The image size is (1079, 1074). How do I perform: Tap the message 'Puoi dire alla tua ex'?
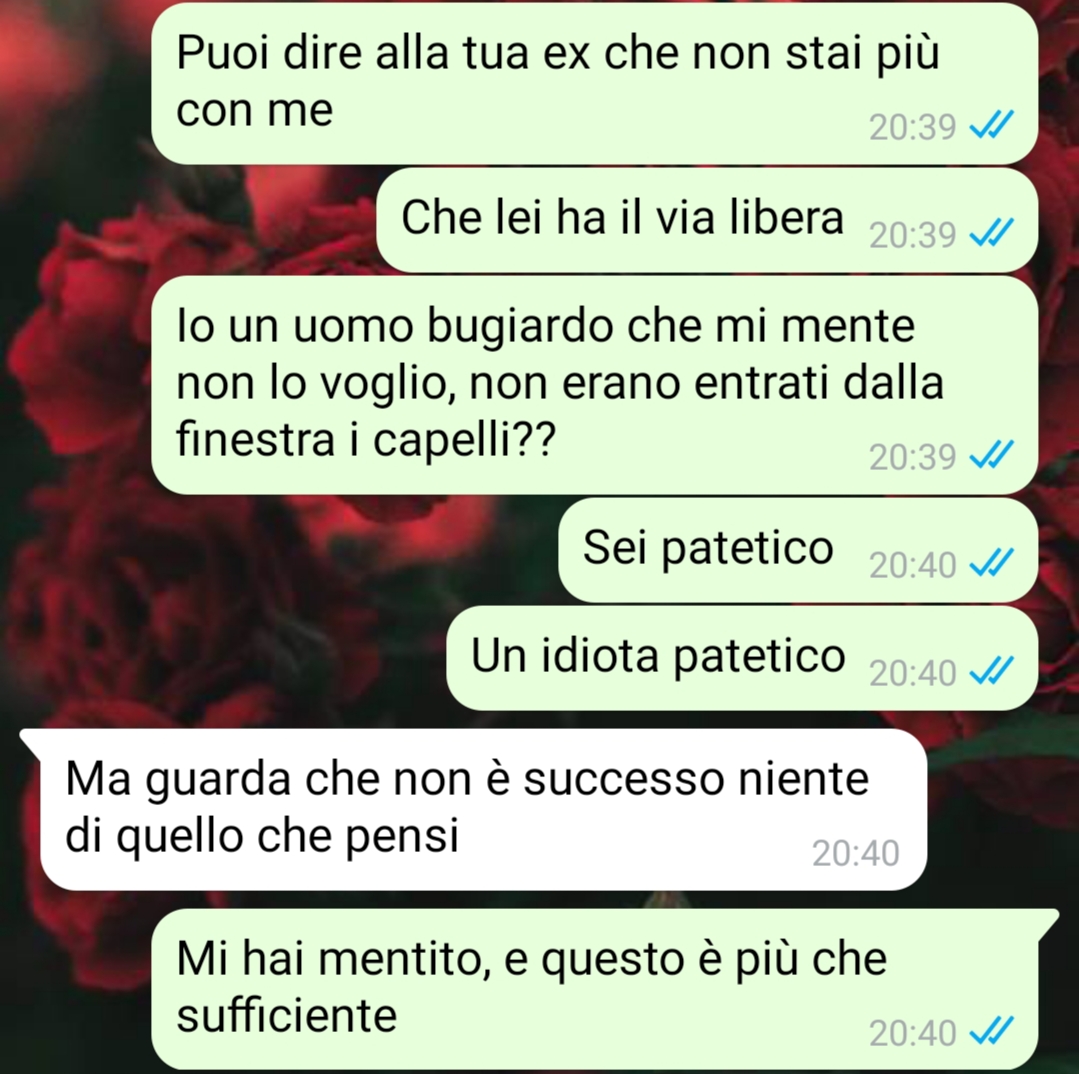[x=594, y=83]
